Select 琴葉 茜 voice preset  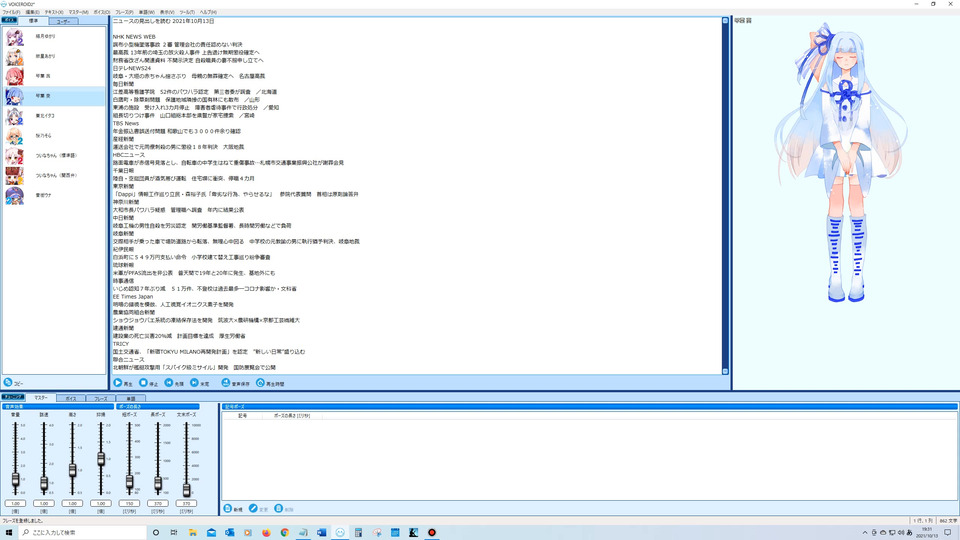pyautogui.click(x=54, y=76)
